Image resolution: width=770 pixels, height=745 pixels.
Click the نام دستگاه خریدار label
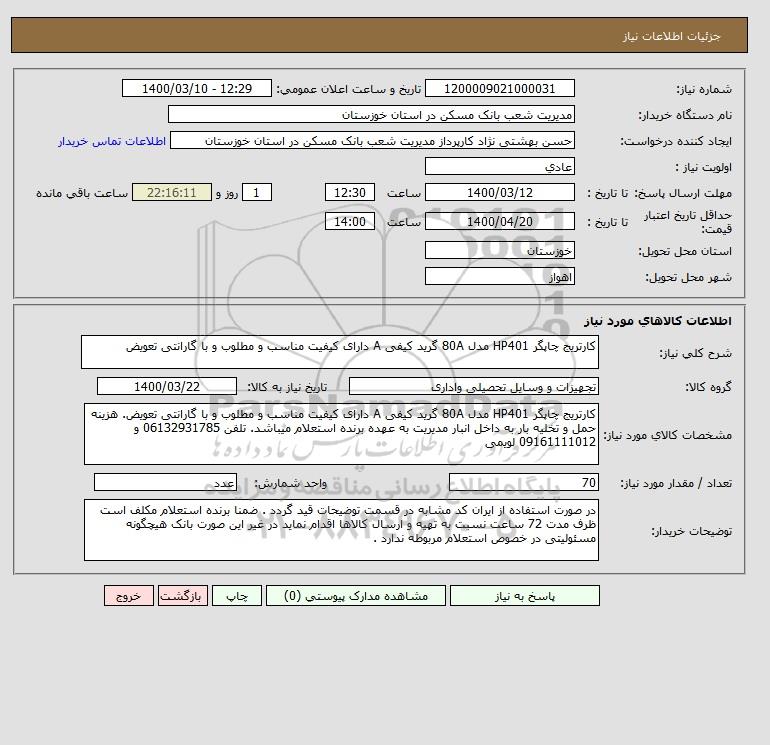pyautogui.click(x=685, y=115)
